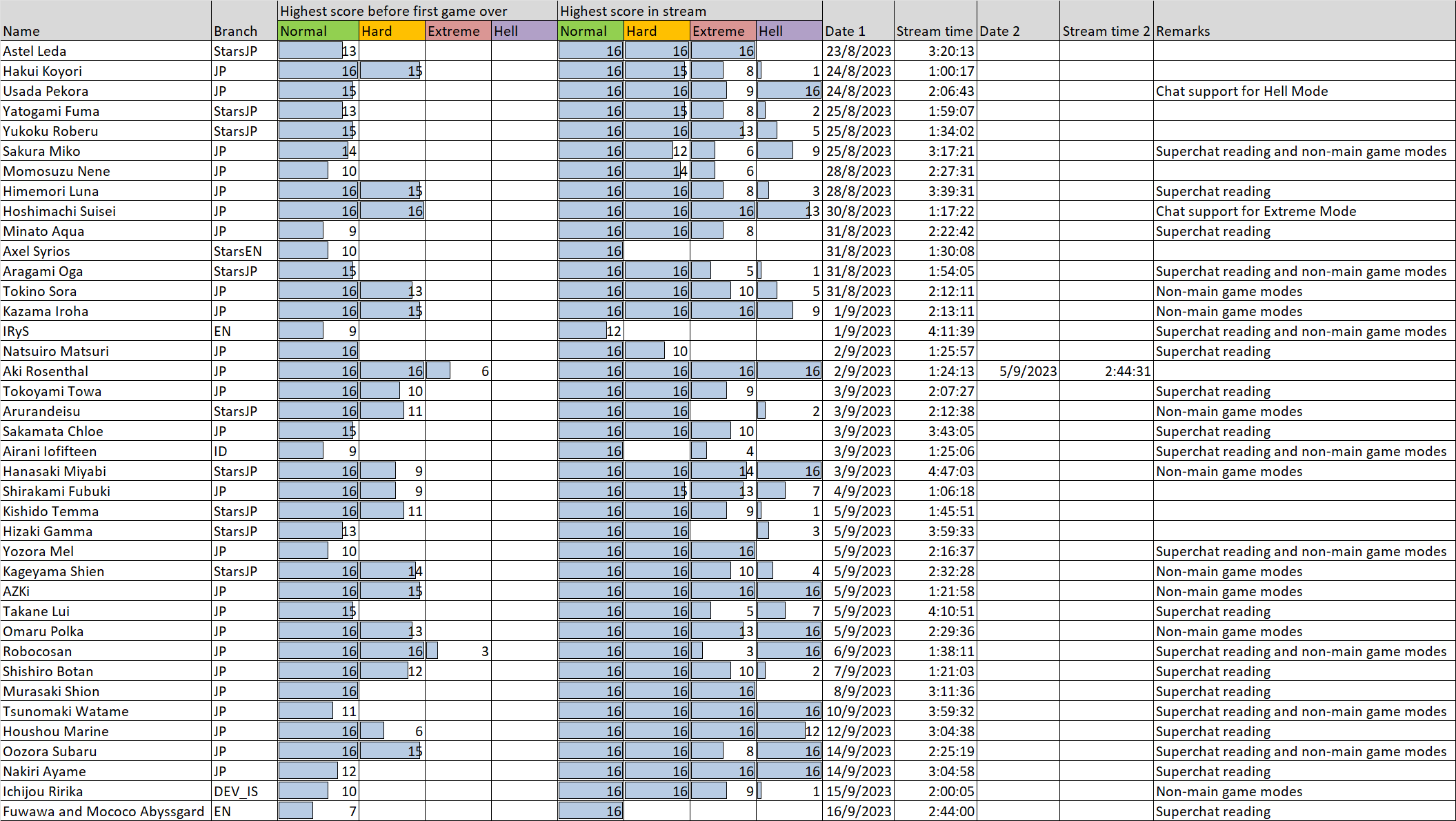Select the Yatogami Fuma name cell
Image resolution: width=1456 pixels, height=821 pixels.
[106, 111]
